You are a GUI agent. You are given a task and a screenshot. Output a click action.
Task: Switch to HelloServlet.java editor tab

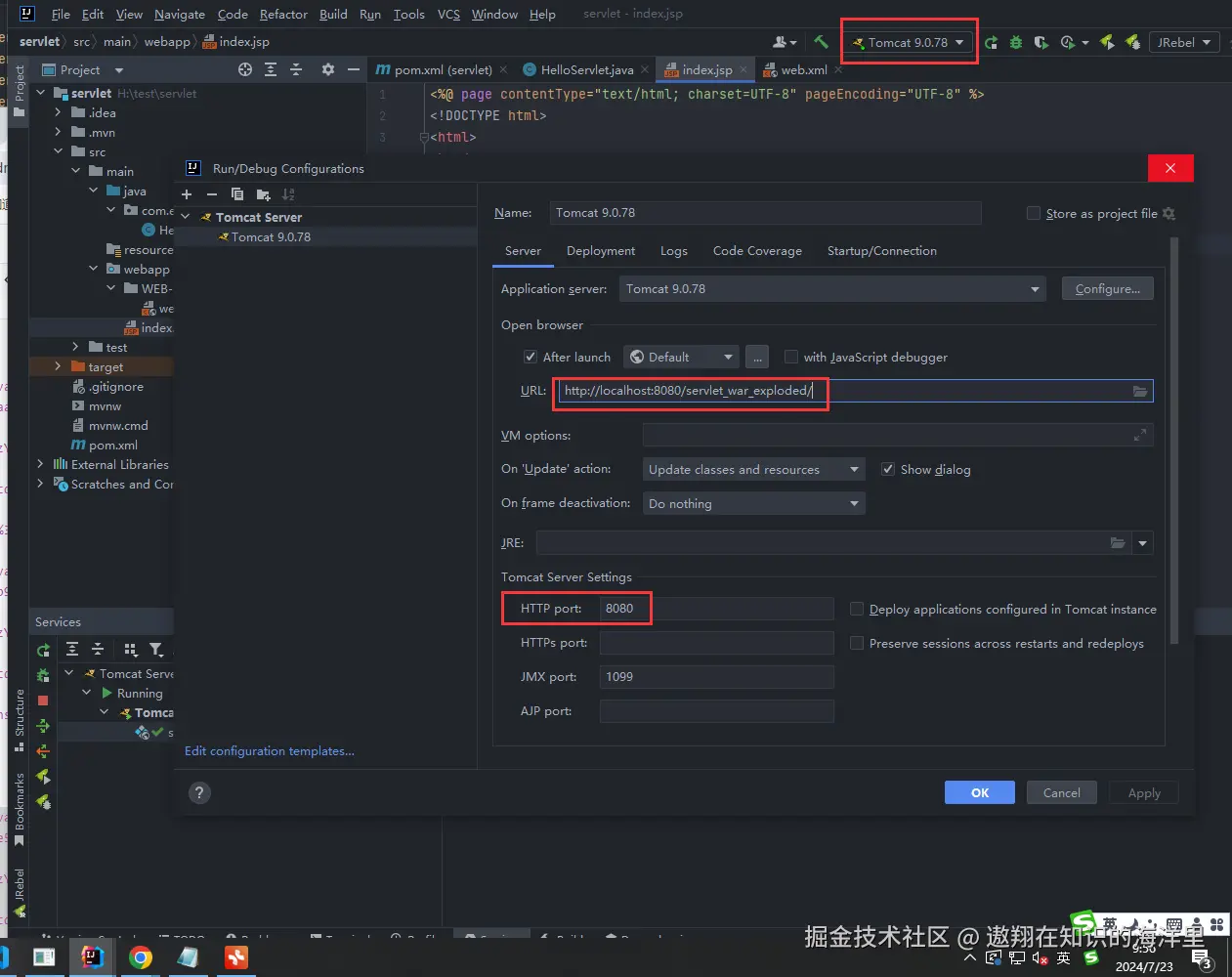tap(586, 70)
